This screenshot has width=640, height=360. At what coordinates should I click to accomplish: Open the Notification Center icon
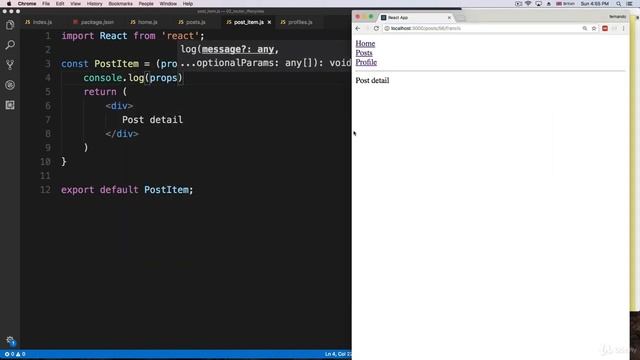click(x=630, y=4)
